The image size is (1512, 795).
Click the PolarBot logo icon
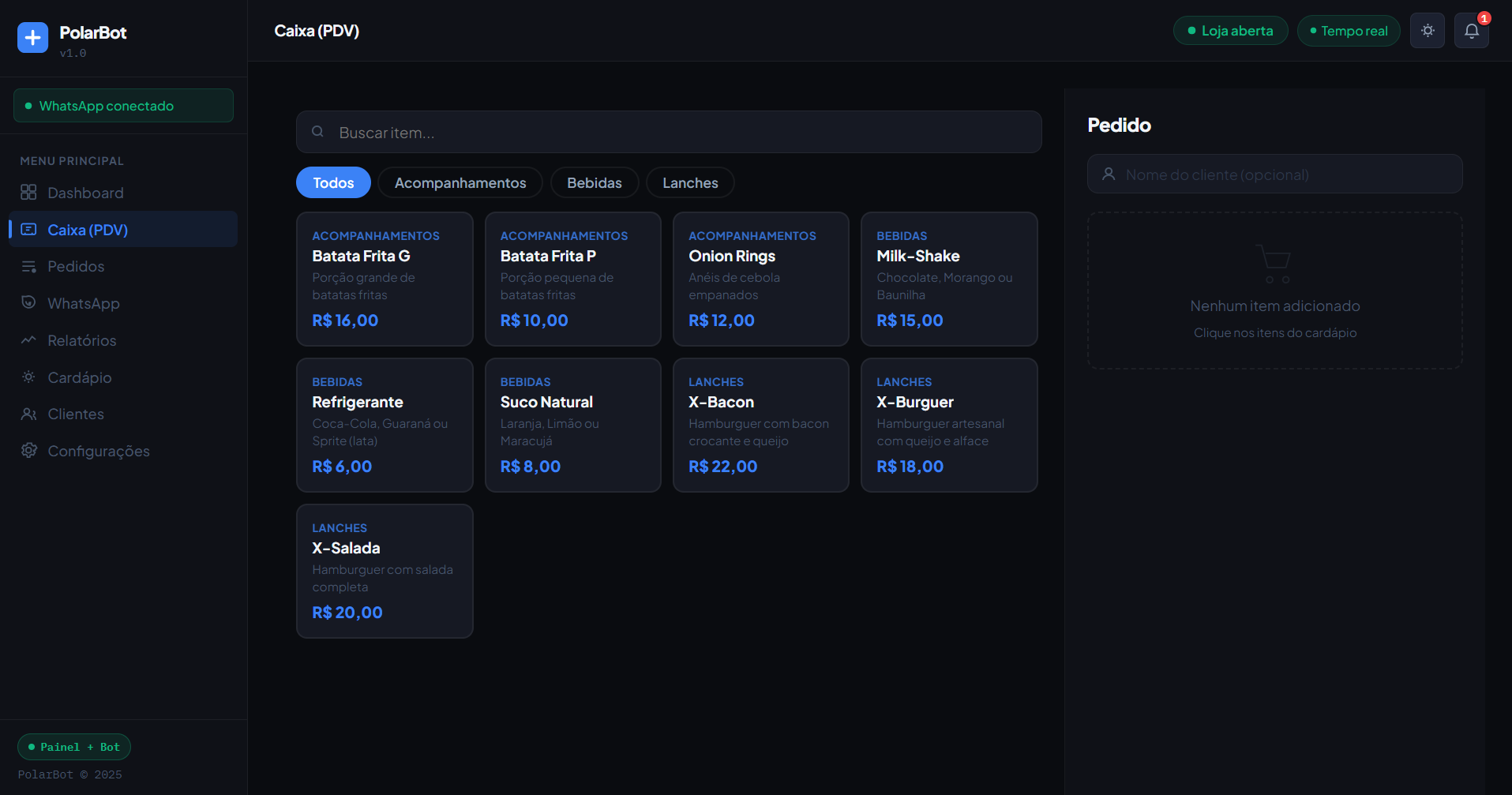tap(32, 37)
